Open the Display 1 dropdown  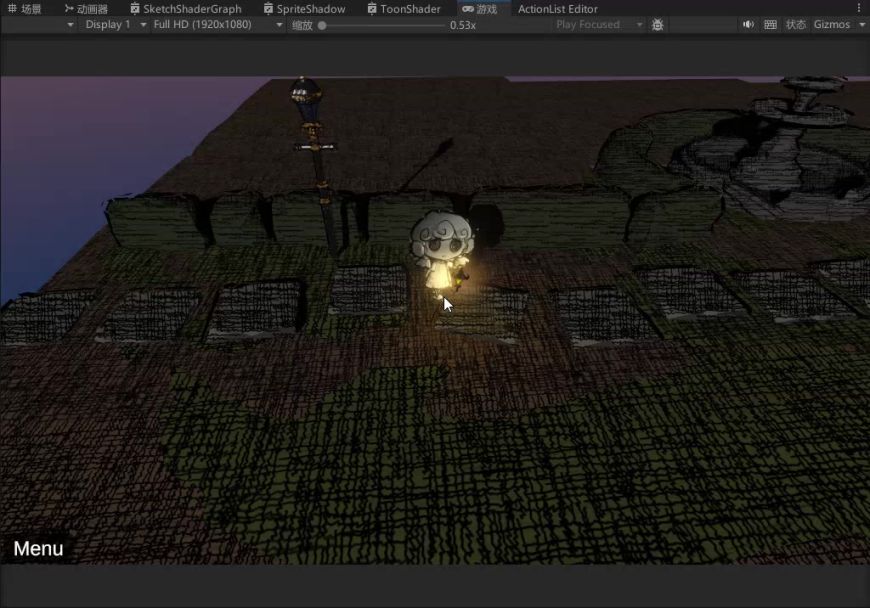click(114, 24)
